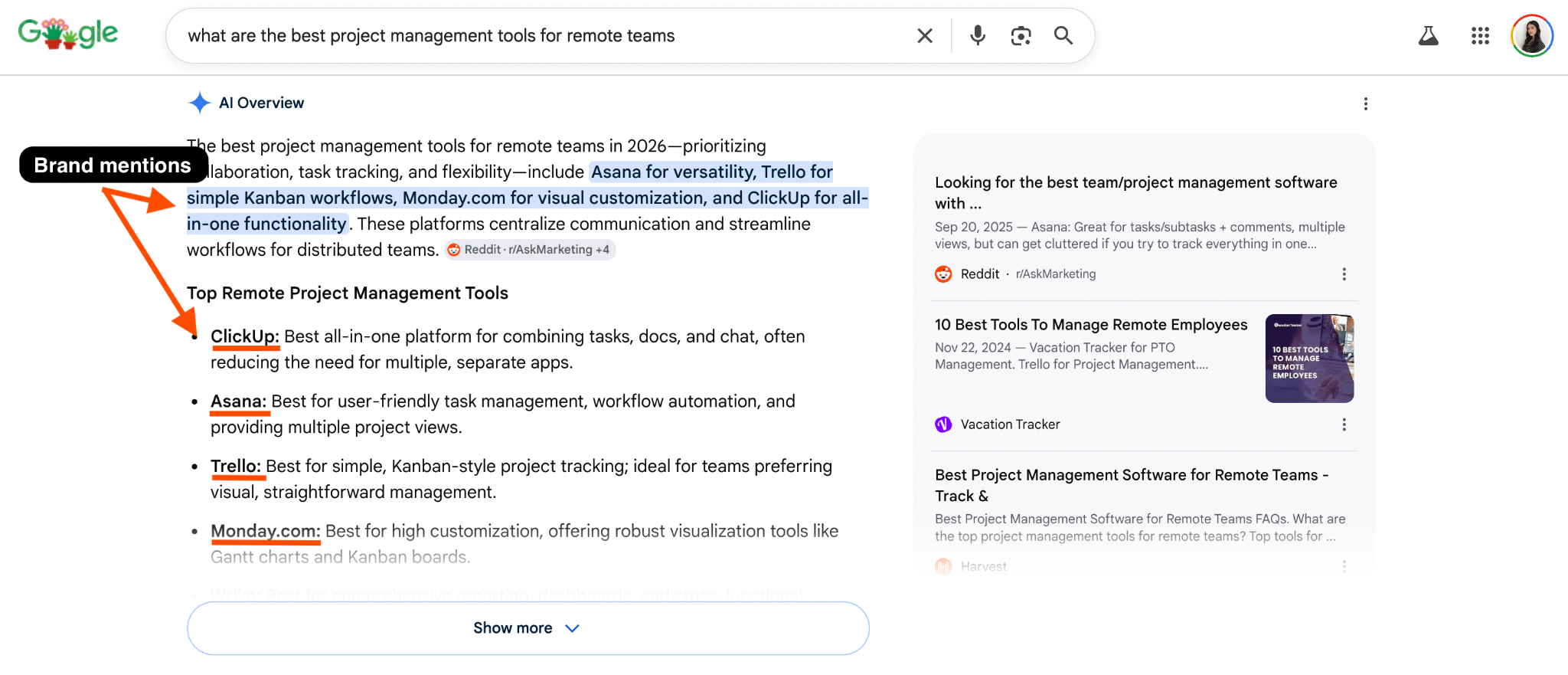Click the Reddit source name in the card
This screenshot has height=675, width=1568.
(x=980, y=274)
